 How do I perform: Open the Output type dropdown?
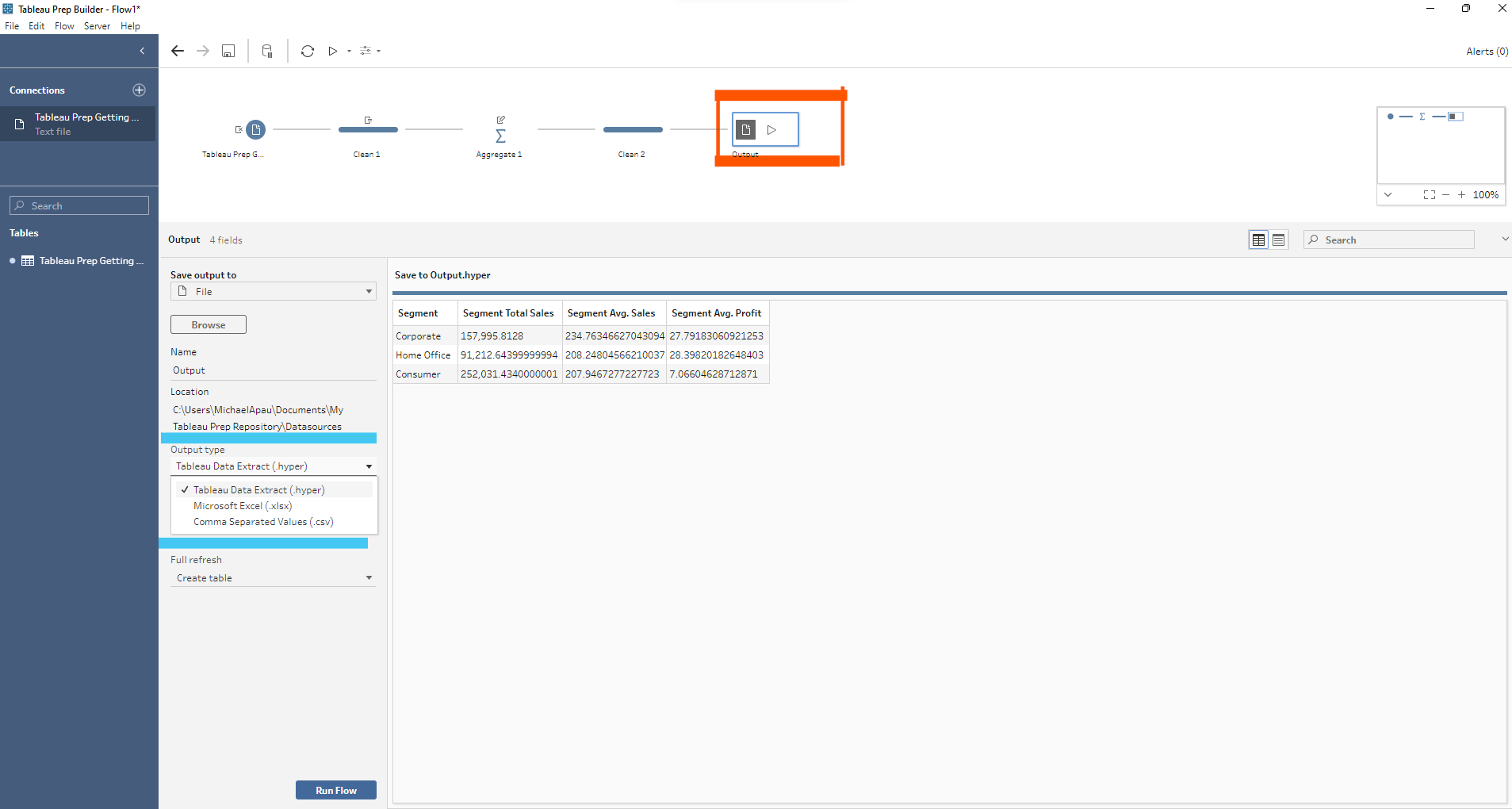(x=274, y=466)
